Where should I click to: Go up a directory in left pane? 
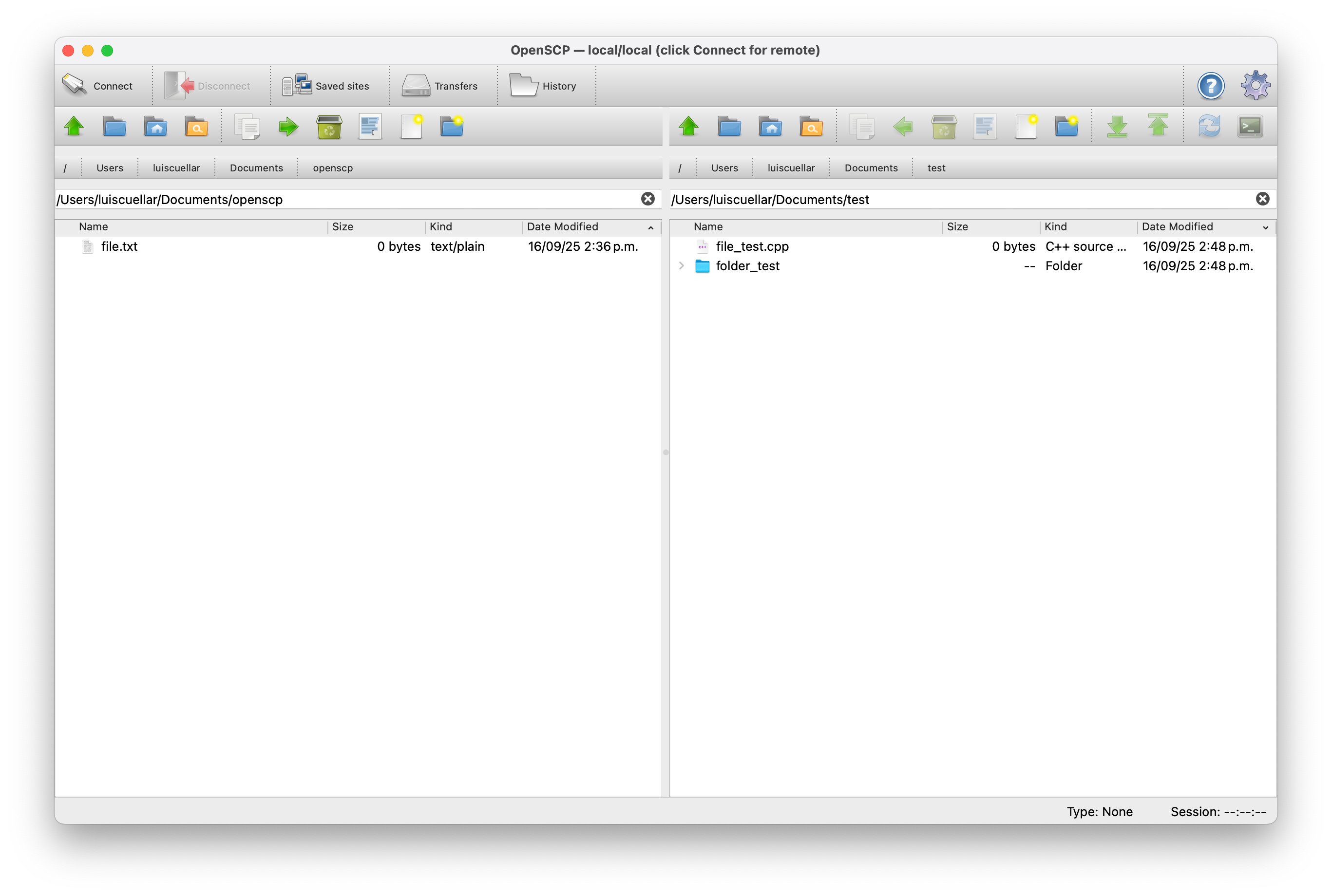(74, 126)
